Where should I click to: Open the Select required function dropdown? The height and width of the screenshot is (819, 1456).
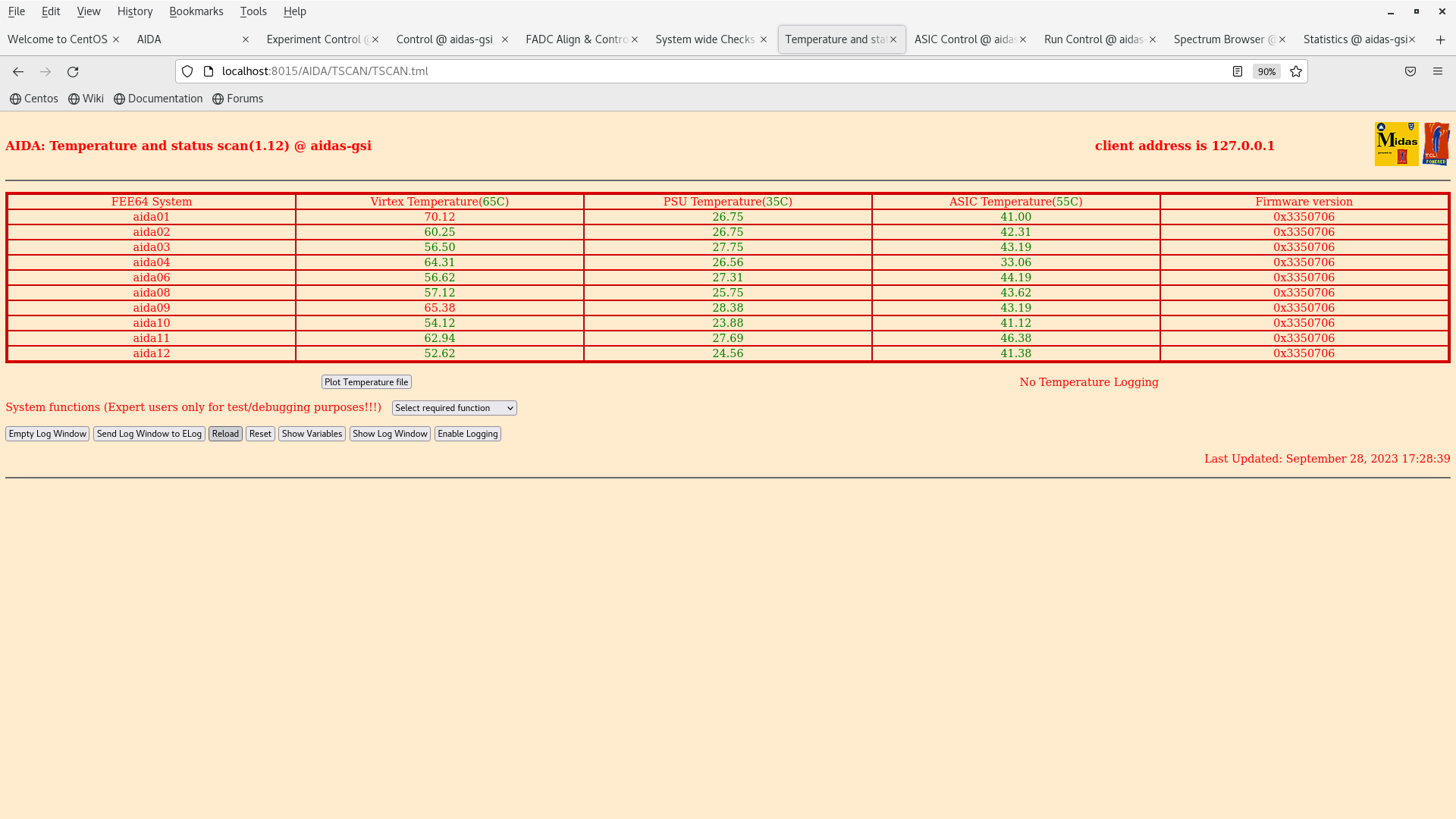tap(454, 408)
